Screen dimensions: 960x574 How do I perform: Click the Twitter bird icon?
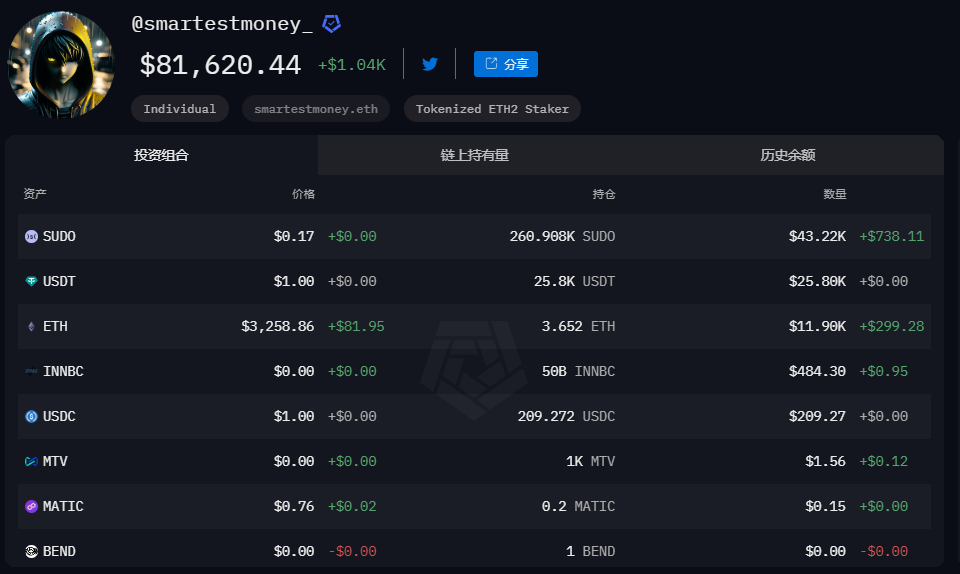click(x=430, y=64)
